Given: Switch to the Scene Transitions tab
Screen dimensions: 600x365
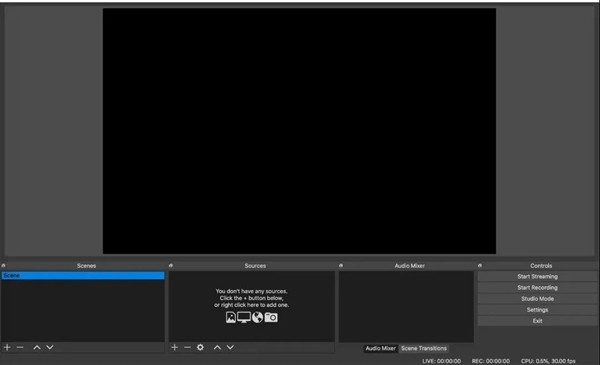Looking at the screenshot, I should (424, 348).
